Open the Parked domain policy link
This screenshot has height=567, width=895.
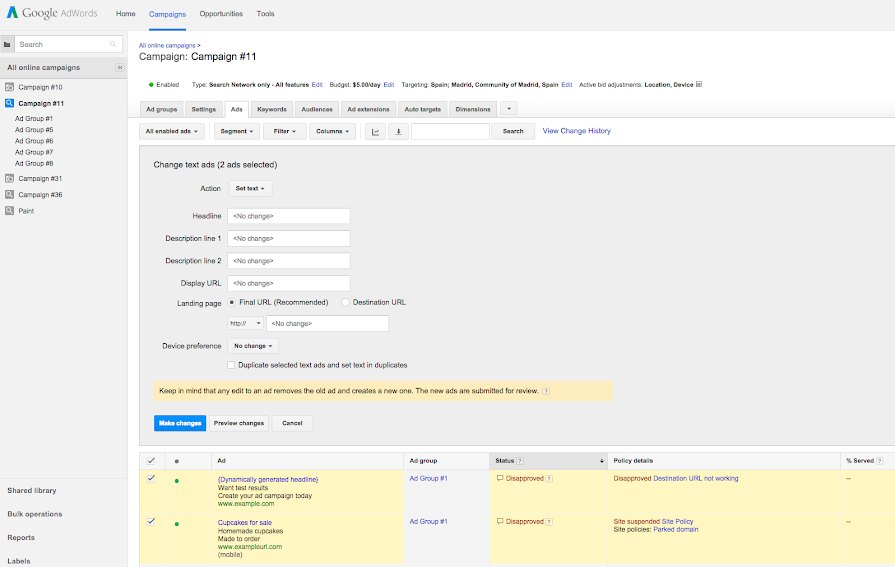pos(676,529)
